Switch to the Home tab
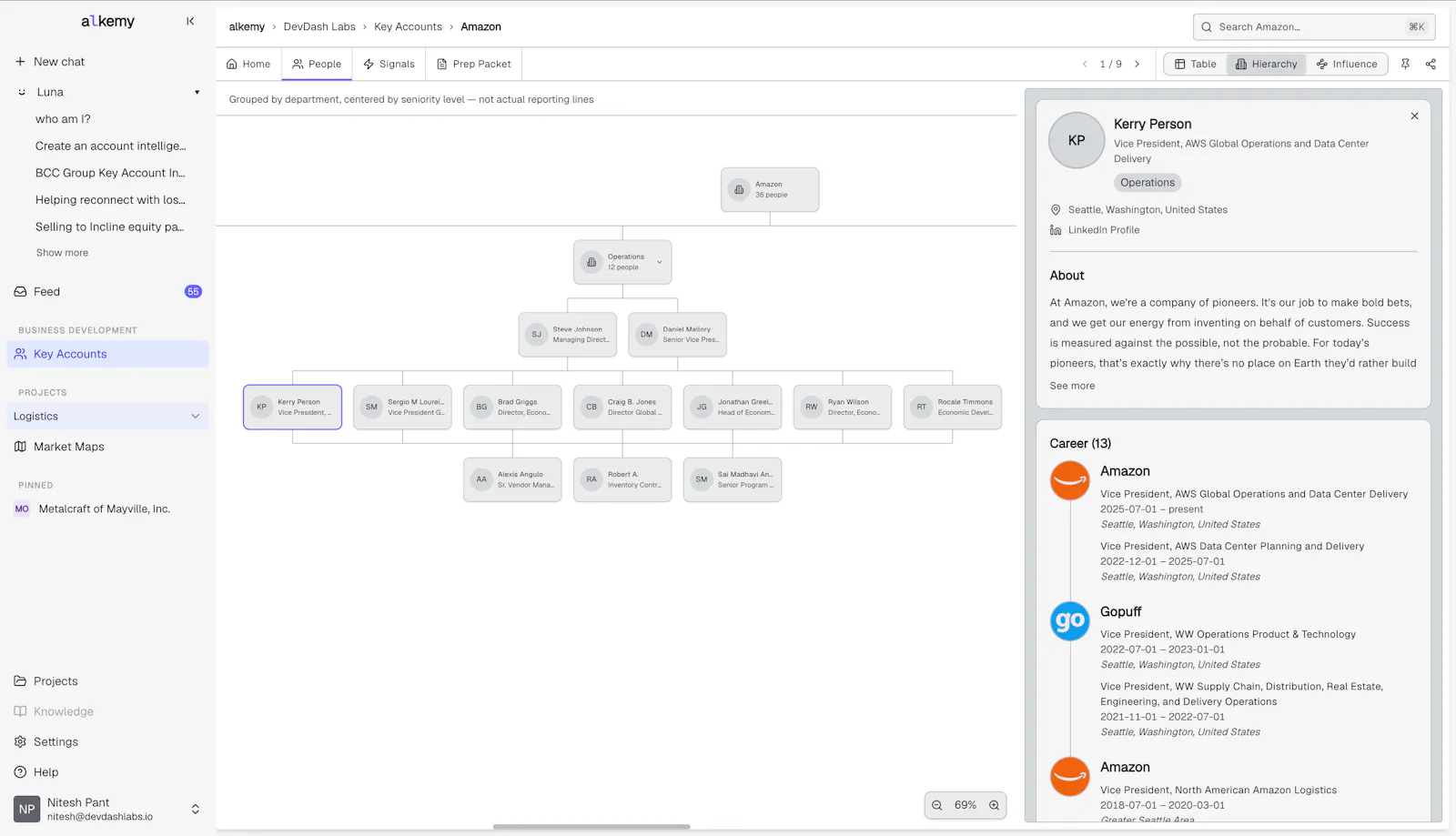 pos(248,65)
